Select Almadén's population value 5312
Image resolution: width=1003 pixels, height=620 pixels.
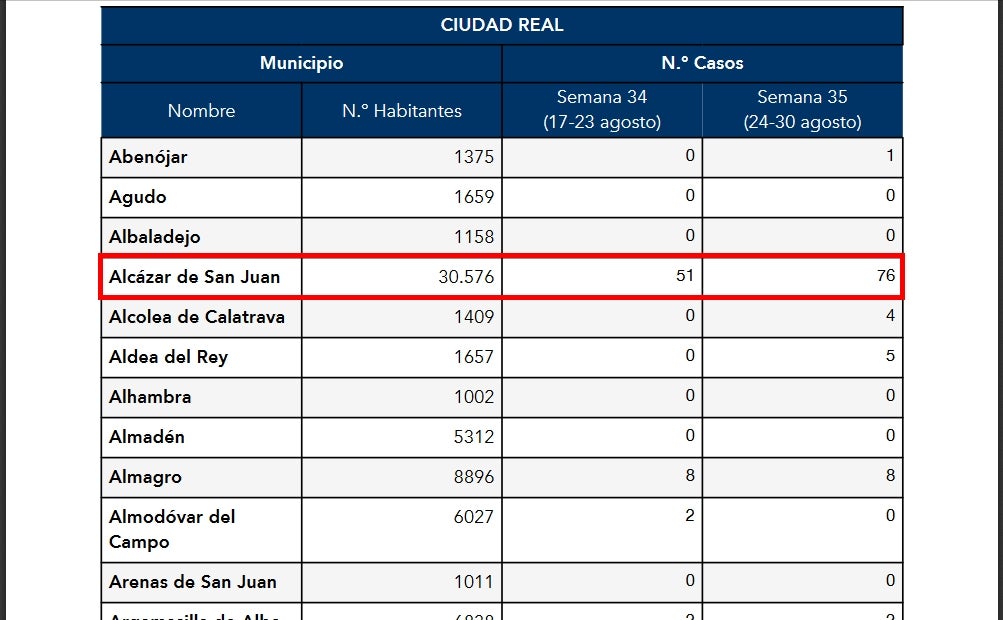(474, 437)
